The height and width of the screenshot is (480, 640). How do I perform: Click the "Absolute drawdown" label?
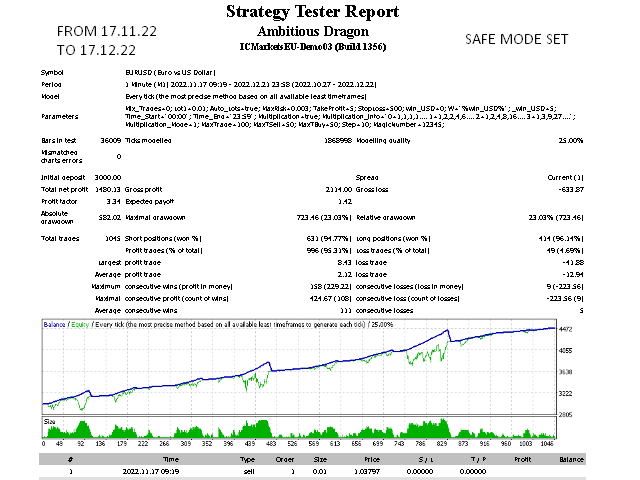57,218
